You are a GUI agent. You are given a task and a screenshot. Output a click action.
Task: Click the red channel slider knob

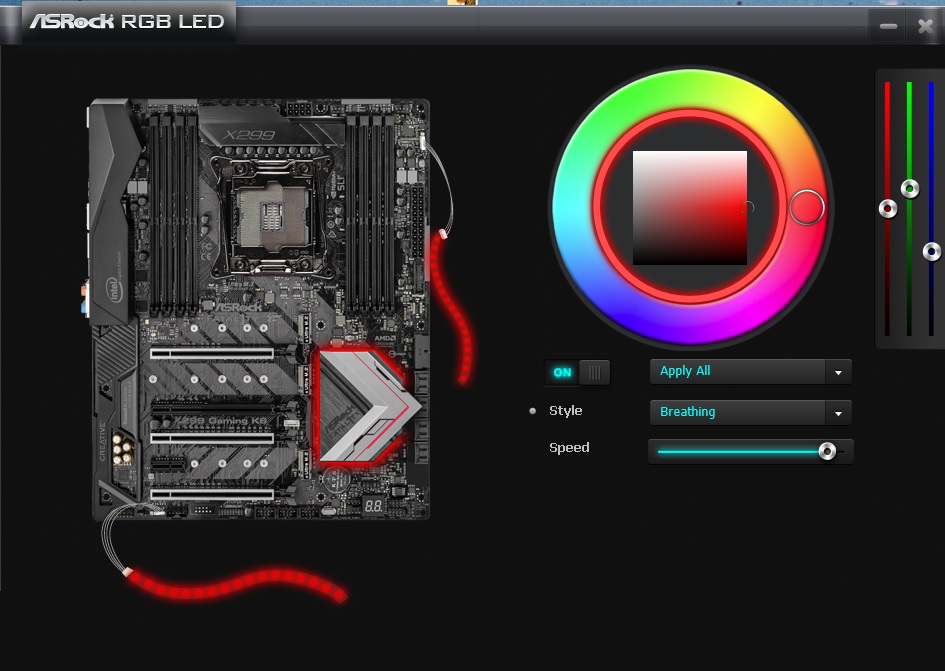click(887, 209)
